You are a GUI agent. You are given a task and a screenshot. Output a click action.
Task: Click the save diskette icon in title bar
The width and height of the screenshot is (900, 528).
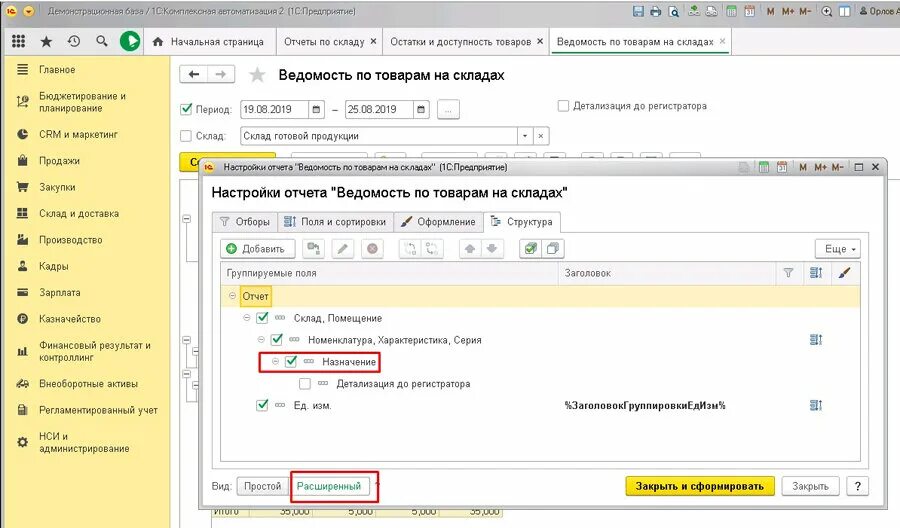pyautogui.click(x=638, y=11)
